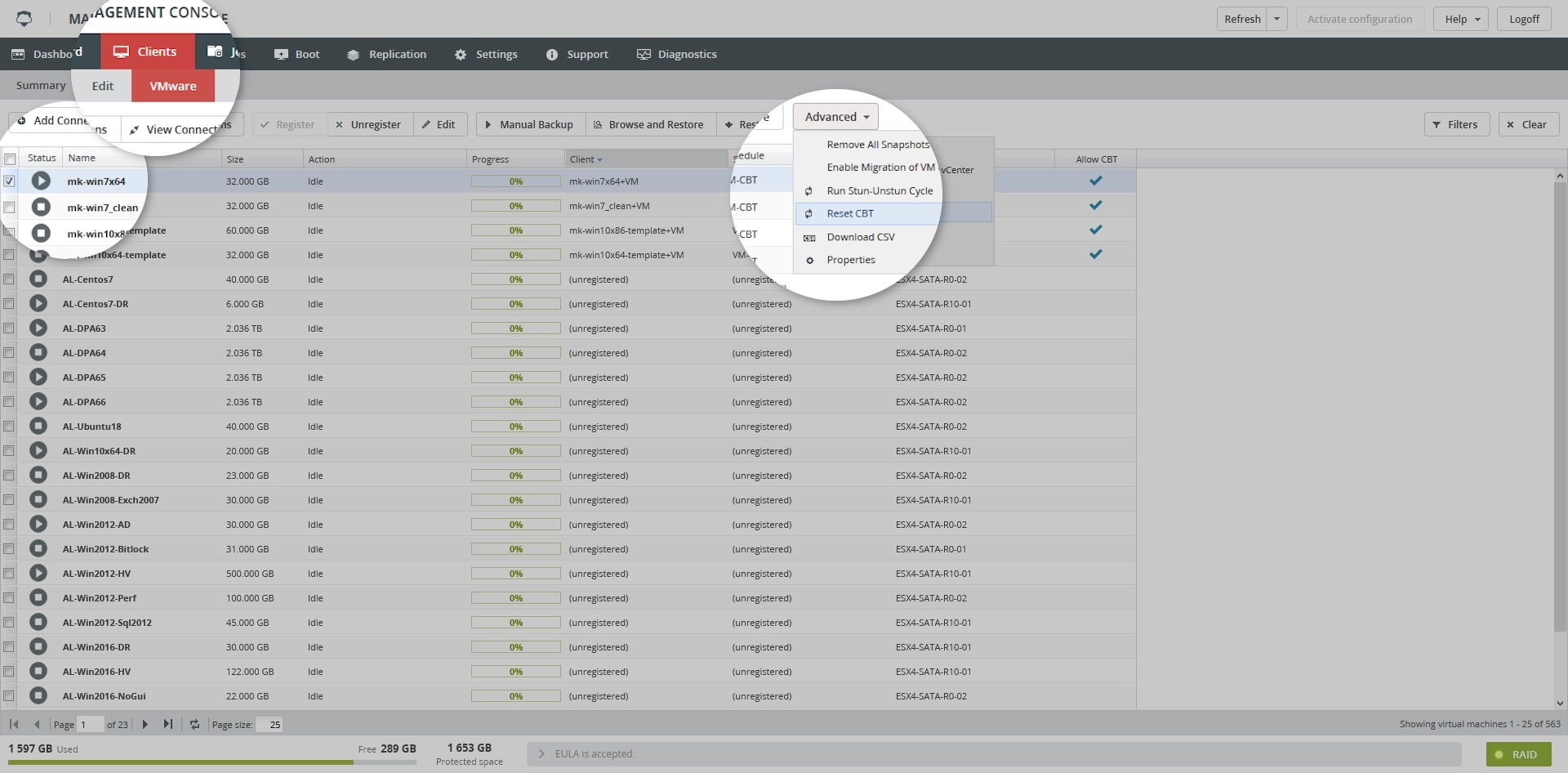Screen dimensions: 1568x773
Task: Open the Diagnostics section
Action: (x=677, y=54)
